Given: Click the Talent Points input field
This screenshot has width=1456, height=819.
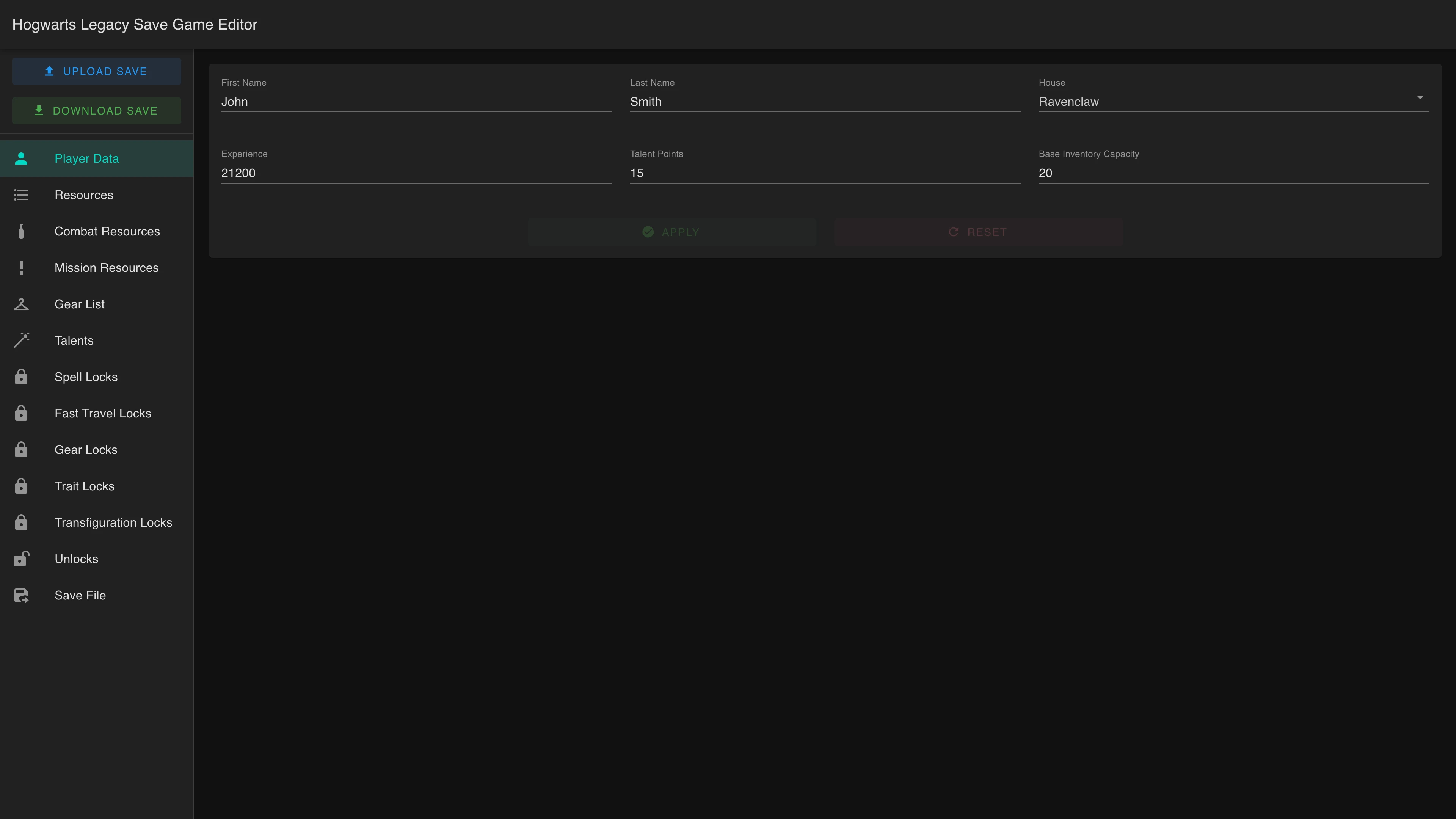Looking at the screenshot, I should tap(825, 173).
